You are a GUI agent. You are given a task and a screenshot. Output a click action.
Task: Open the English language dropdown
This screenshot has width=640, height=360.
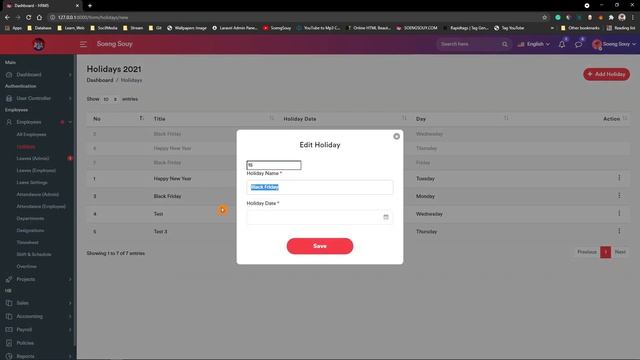coord(534,44)
